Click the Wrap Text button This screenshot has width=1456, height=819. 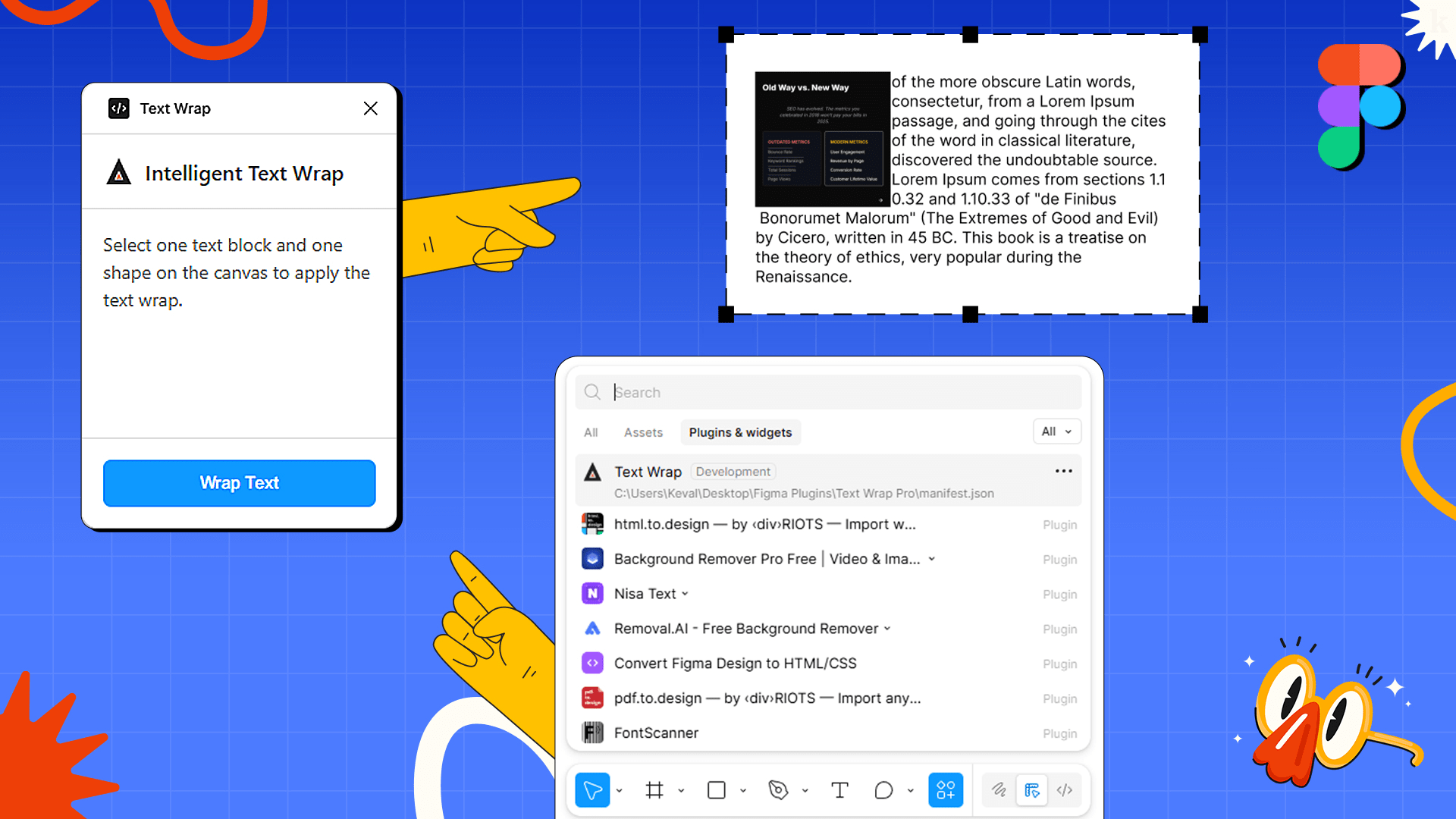point(239,483)
